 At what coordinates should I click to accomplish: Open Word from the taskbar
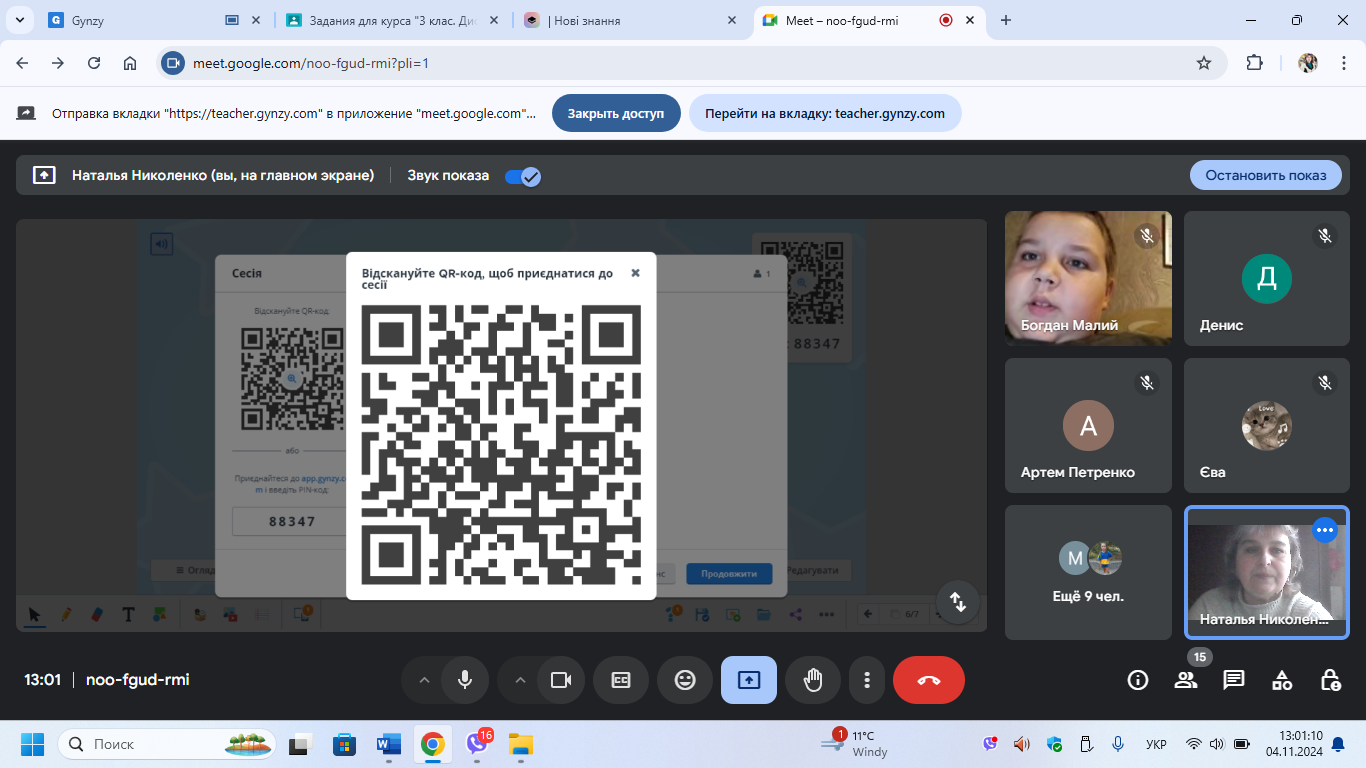tap(388, 744)
